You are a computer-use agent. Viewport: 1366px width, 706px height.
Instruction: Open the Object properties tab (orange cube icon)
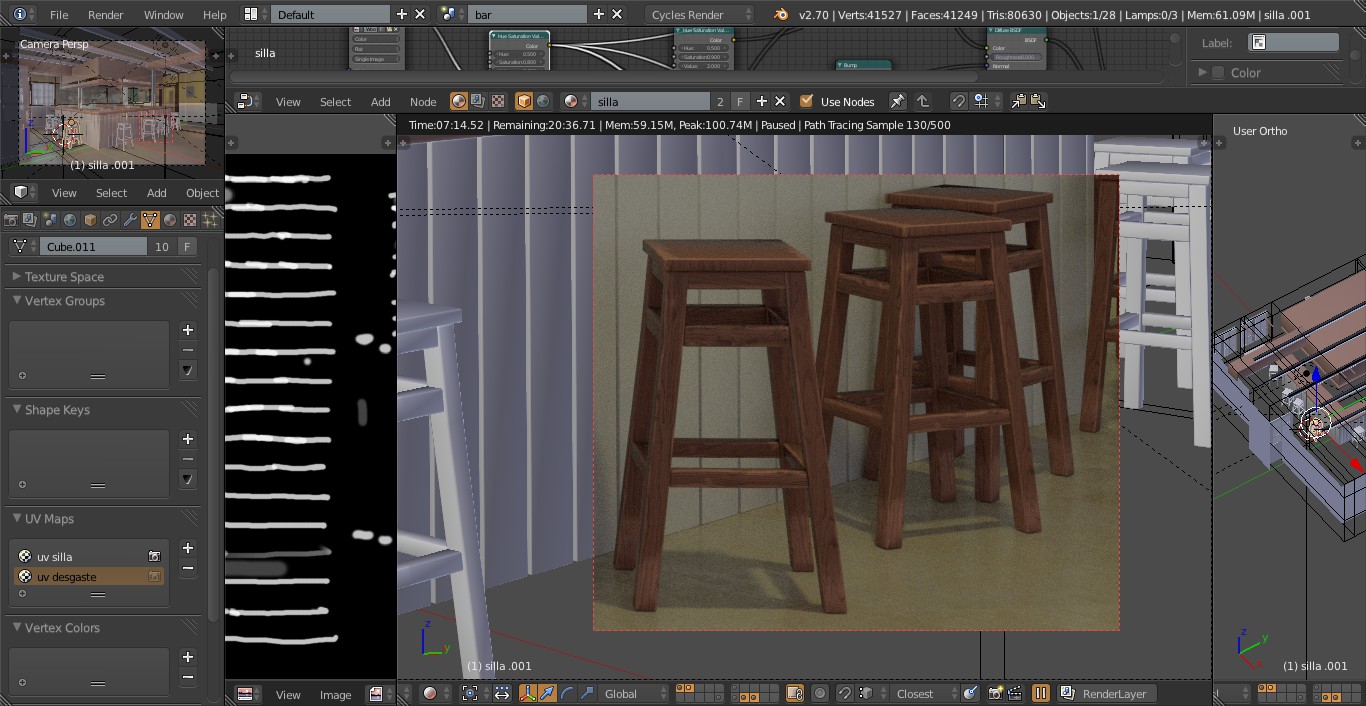tap(90, 220)
